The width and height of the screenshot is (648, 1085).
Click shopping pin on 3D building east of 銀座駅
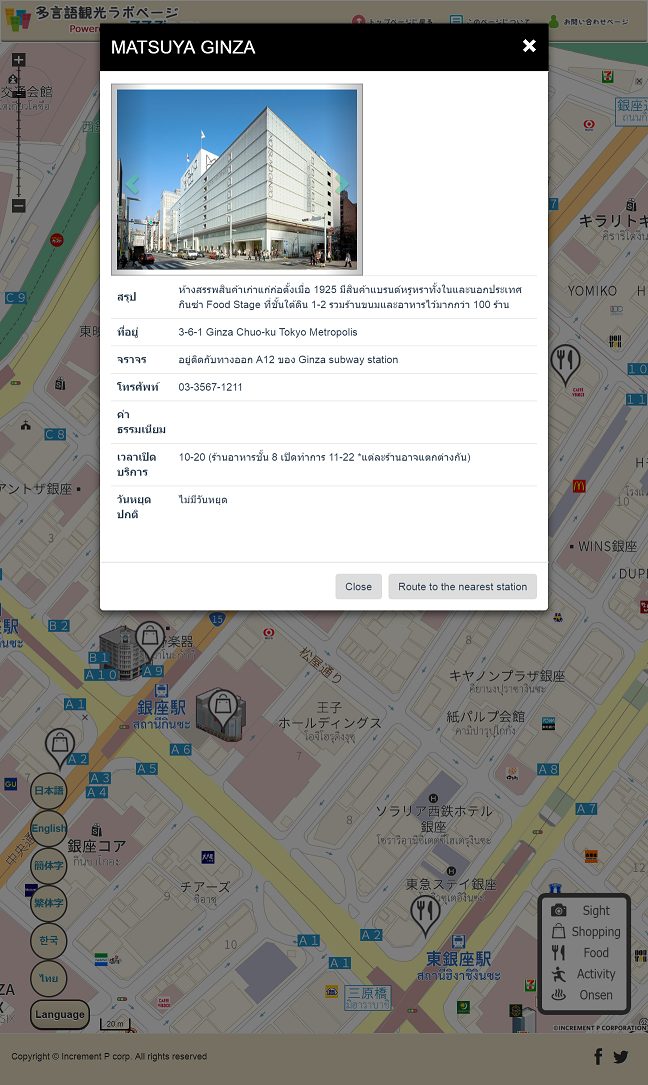point(222,709)
